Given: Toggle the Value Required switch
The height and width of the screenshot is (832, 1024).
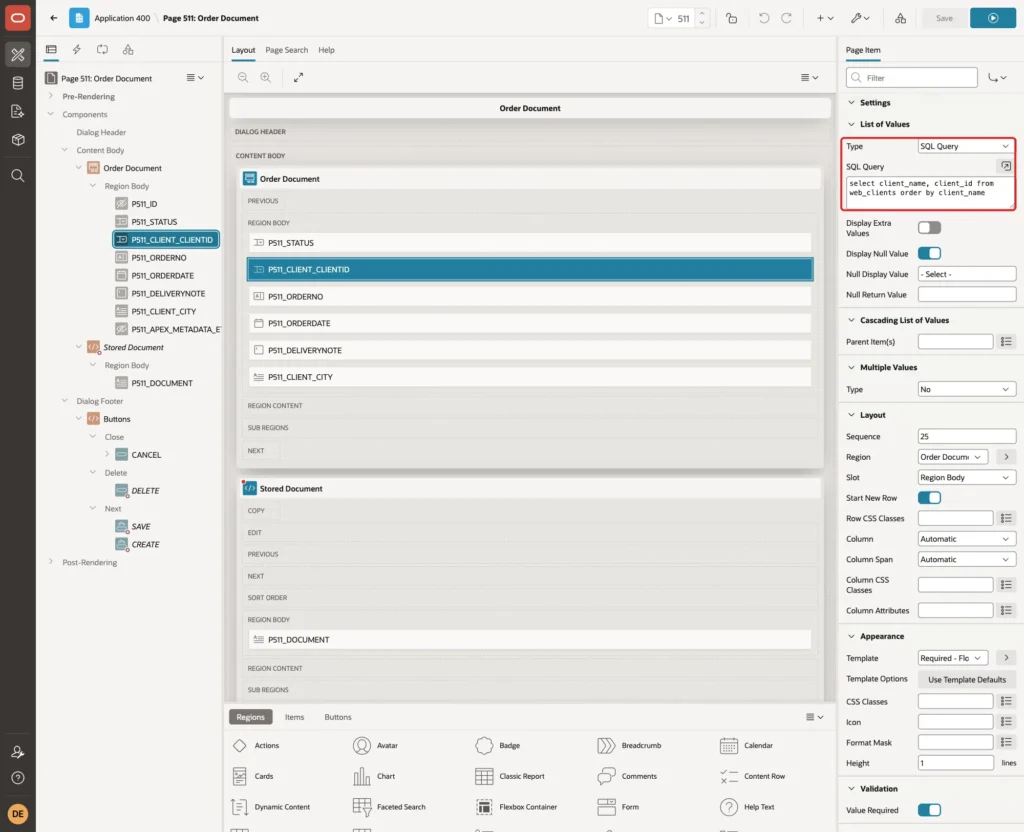Looking at the screenshot, I should pyautogui.click(x=929, y=810).
